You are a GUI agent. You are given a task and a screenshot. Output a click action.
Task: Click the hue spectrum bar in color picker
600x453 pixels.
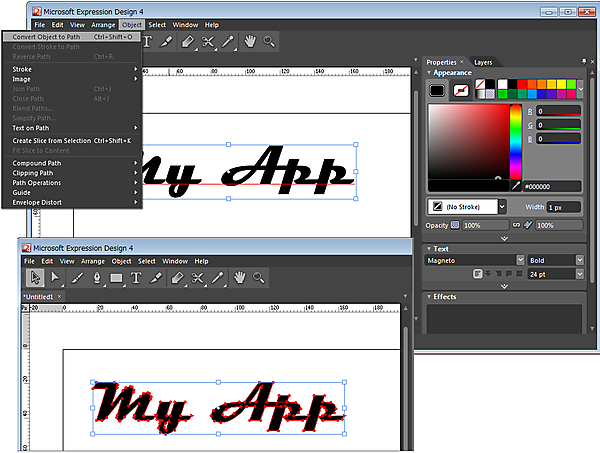[516, 140]
